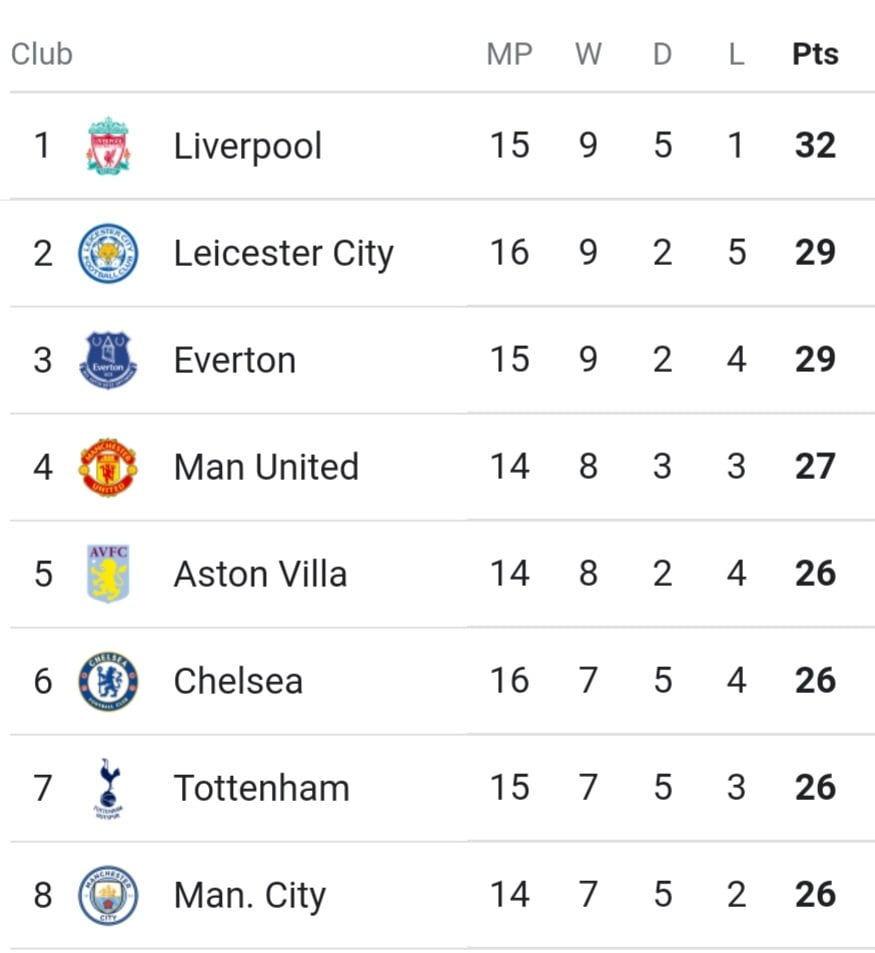
Task: Open the Leicester City team link
Action: [x=284, y=253]
